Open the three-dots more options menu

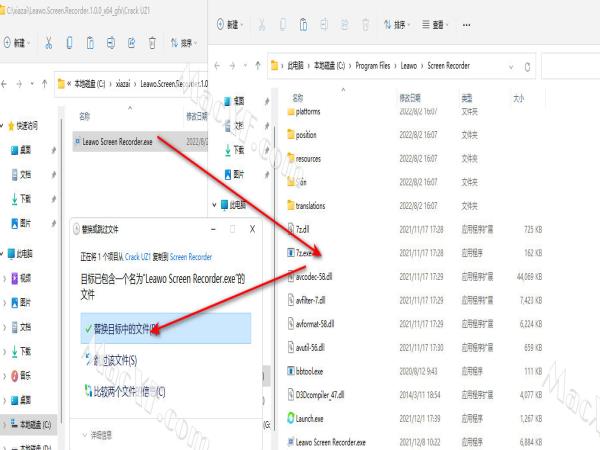click(x=466, y=25)
